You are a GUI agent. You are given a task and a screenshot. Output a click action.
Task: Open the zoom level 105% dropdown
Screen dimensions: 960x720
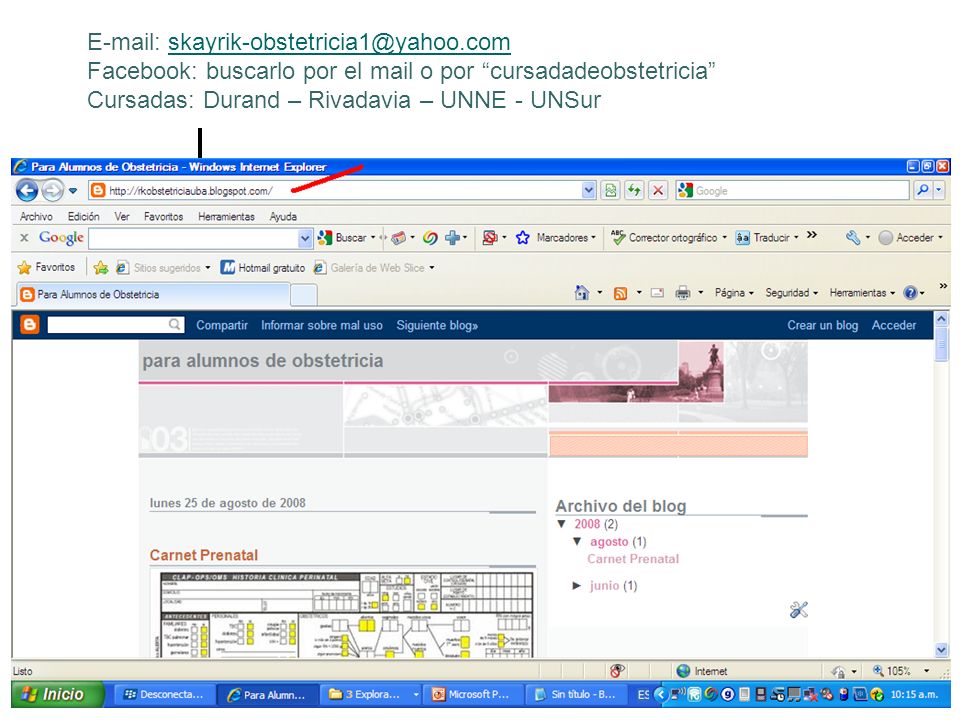(926, 671)
